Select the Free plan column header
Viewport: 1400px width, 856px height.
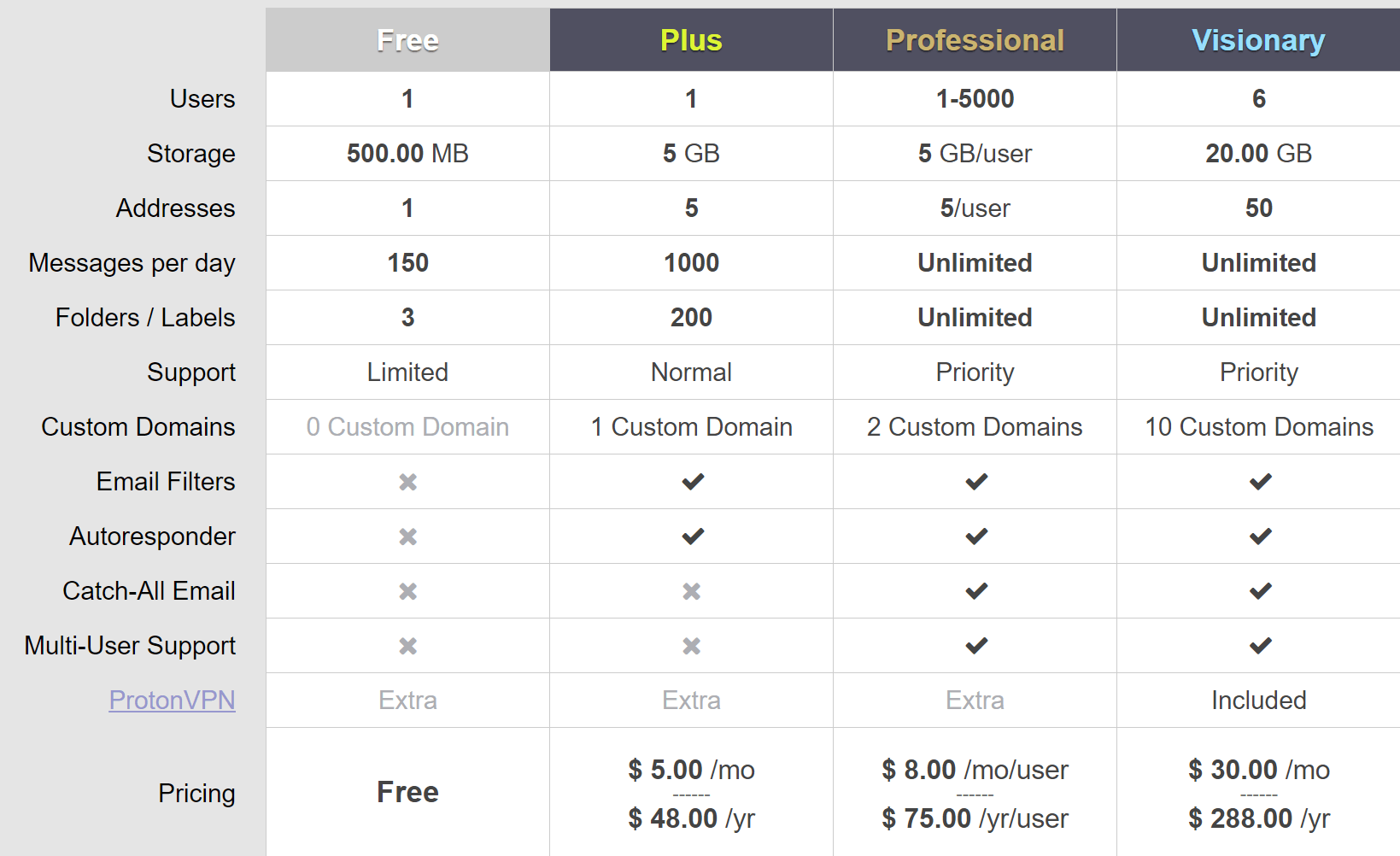[x=408, y=40]
